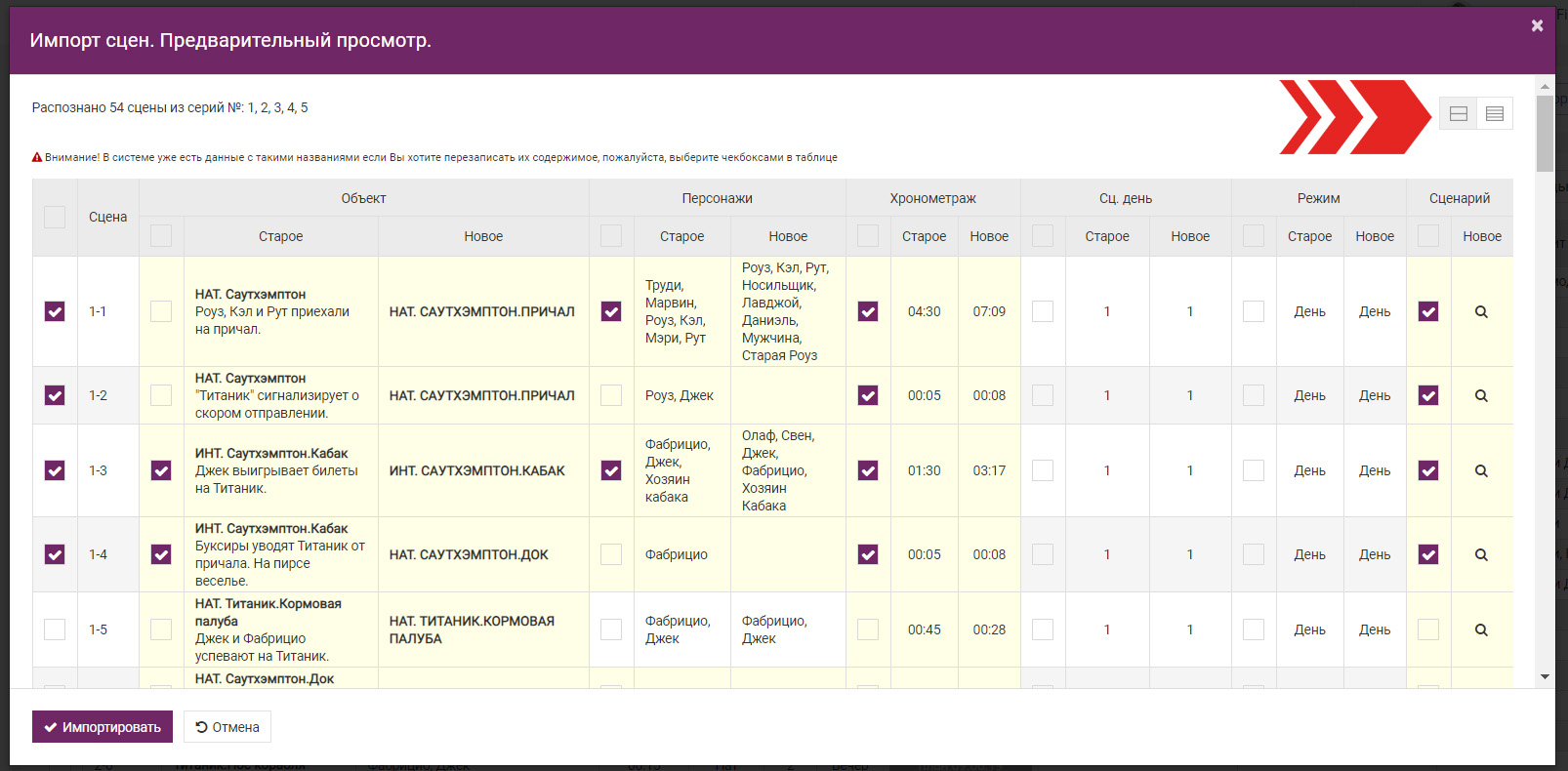
Task: Click old characters 'Роуз, Джек' cell
Action: pyautogui.click(x=681, y=395)
